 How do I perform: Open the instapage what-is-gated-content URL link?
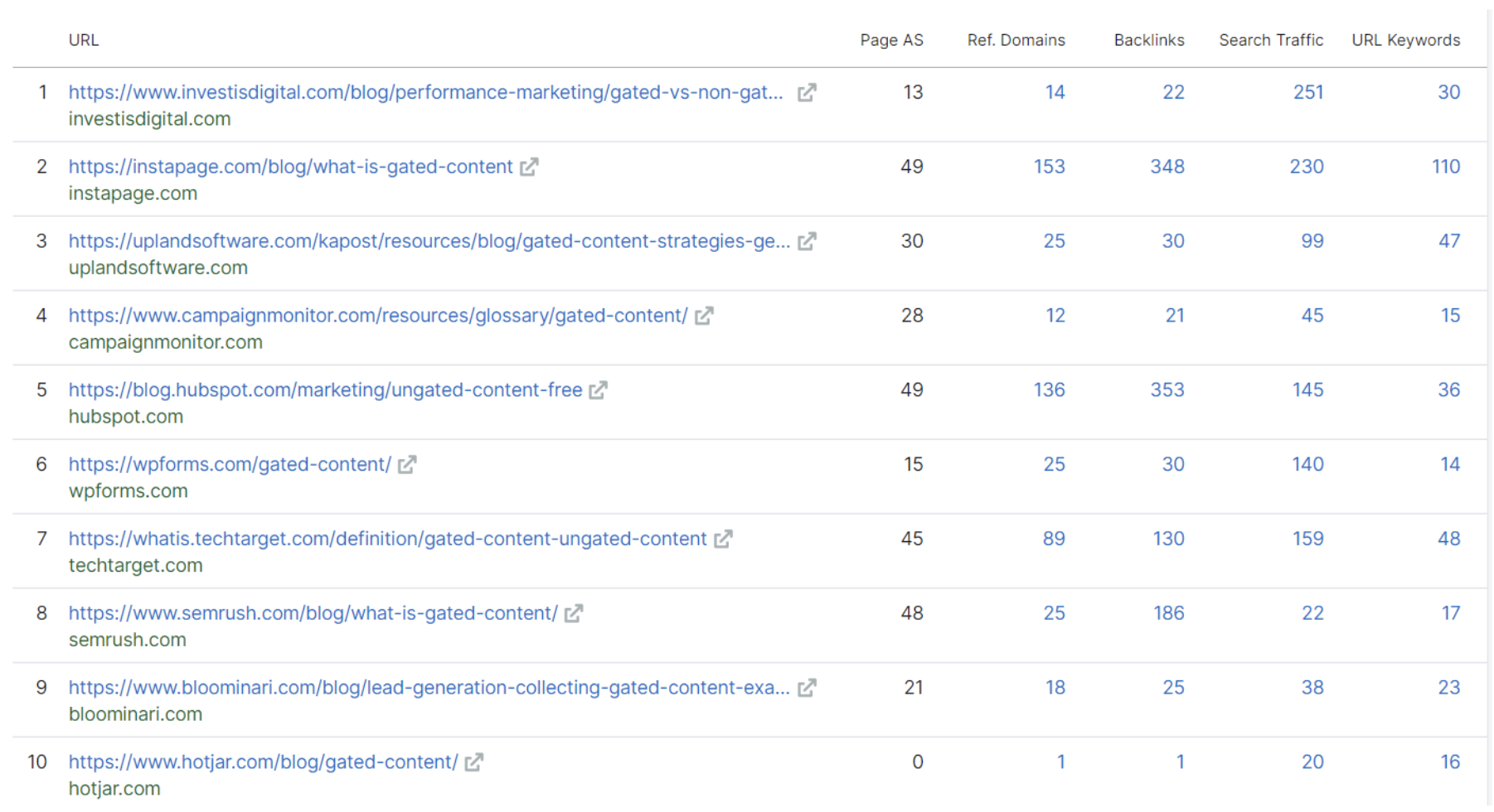tap(290, 167)
